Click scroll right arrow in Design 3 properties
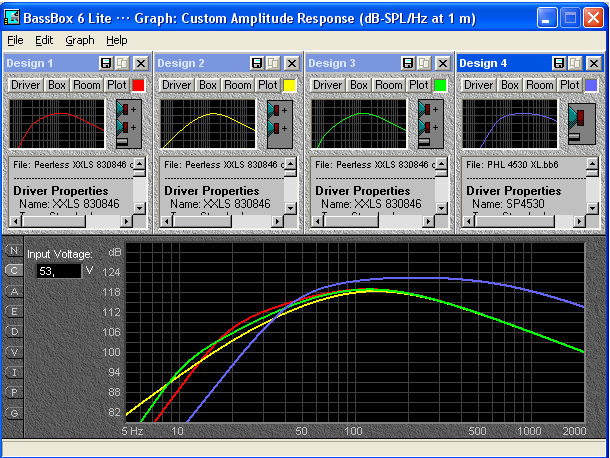The height and width of the screenshot is (458, 610). click(x=428, y=221)
